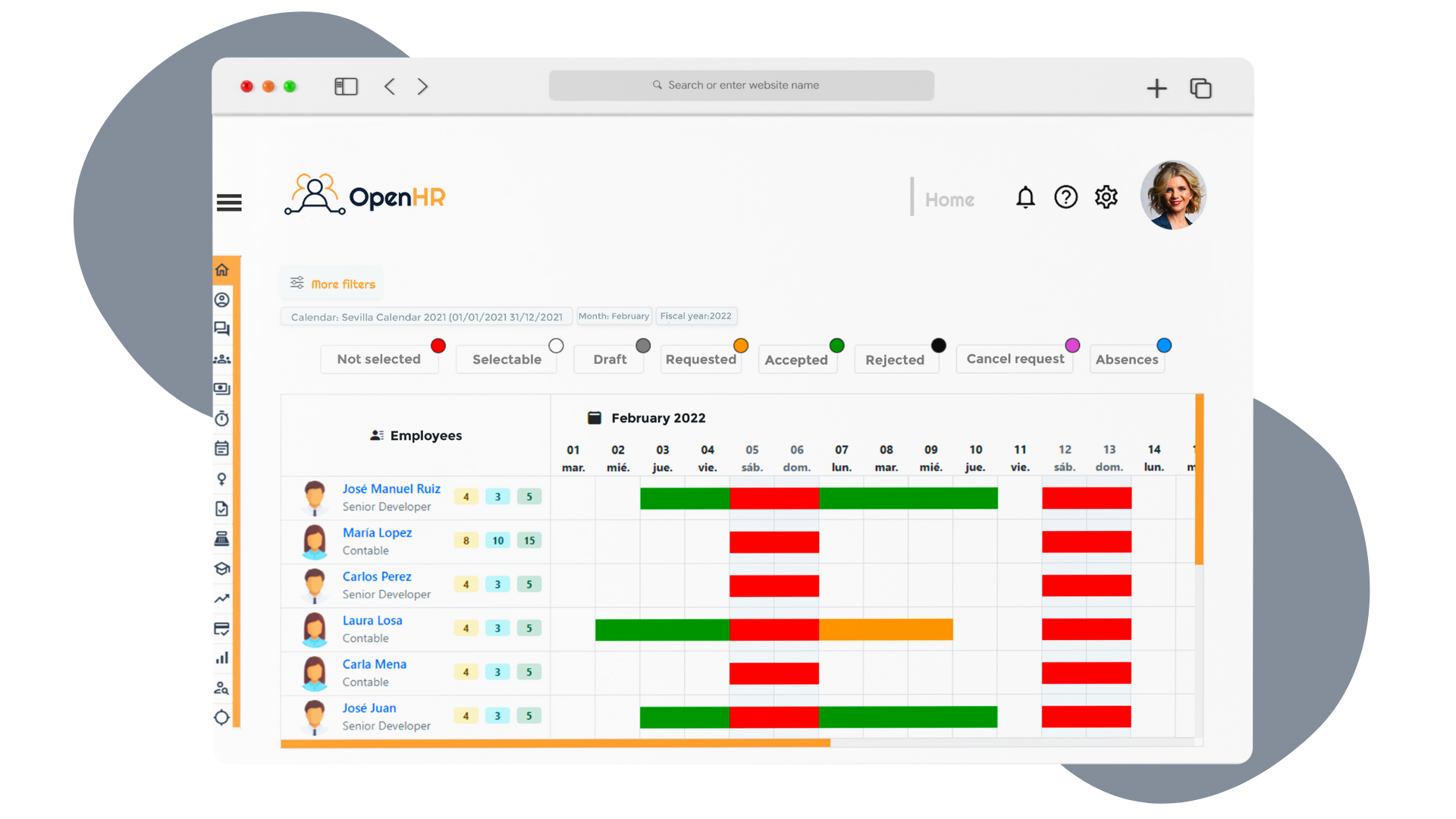The image size is (1456, 819).
Task: Click the person search icon in the sidebar
Action: 222,688
